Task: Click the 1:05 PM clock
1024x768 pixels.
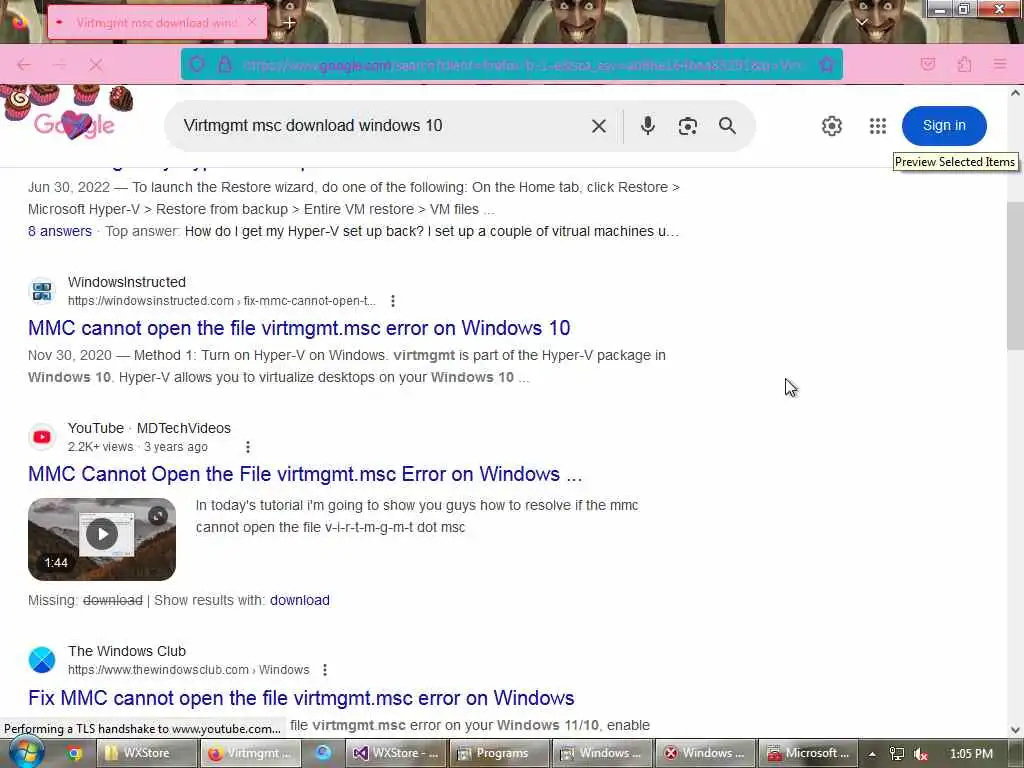Action: point(970,754)
